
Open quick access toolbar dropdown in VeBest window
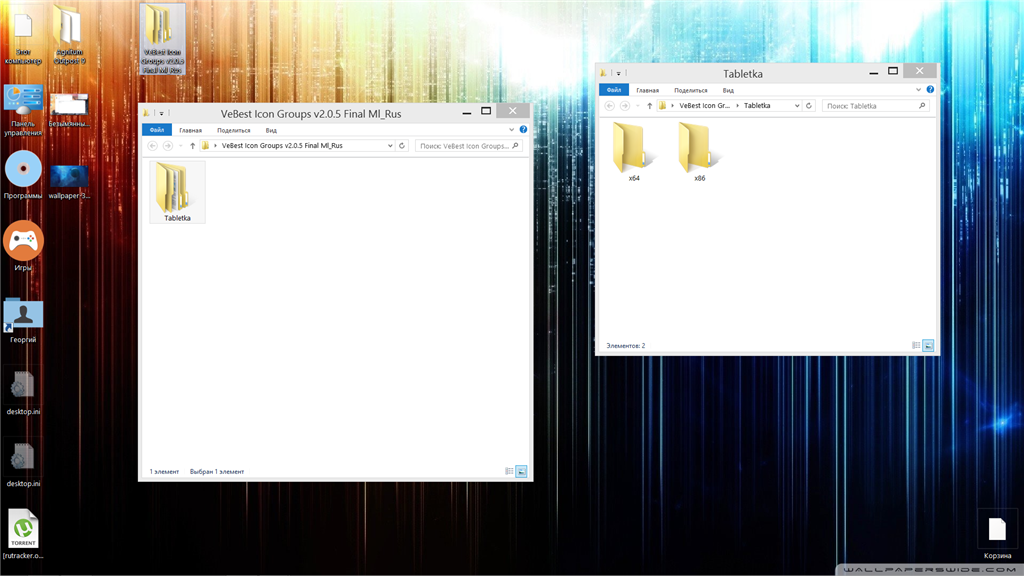pyautogui.click(x=161, y=114)
